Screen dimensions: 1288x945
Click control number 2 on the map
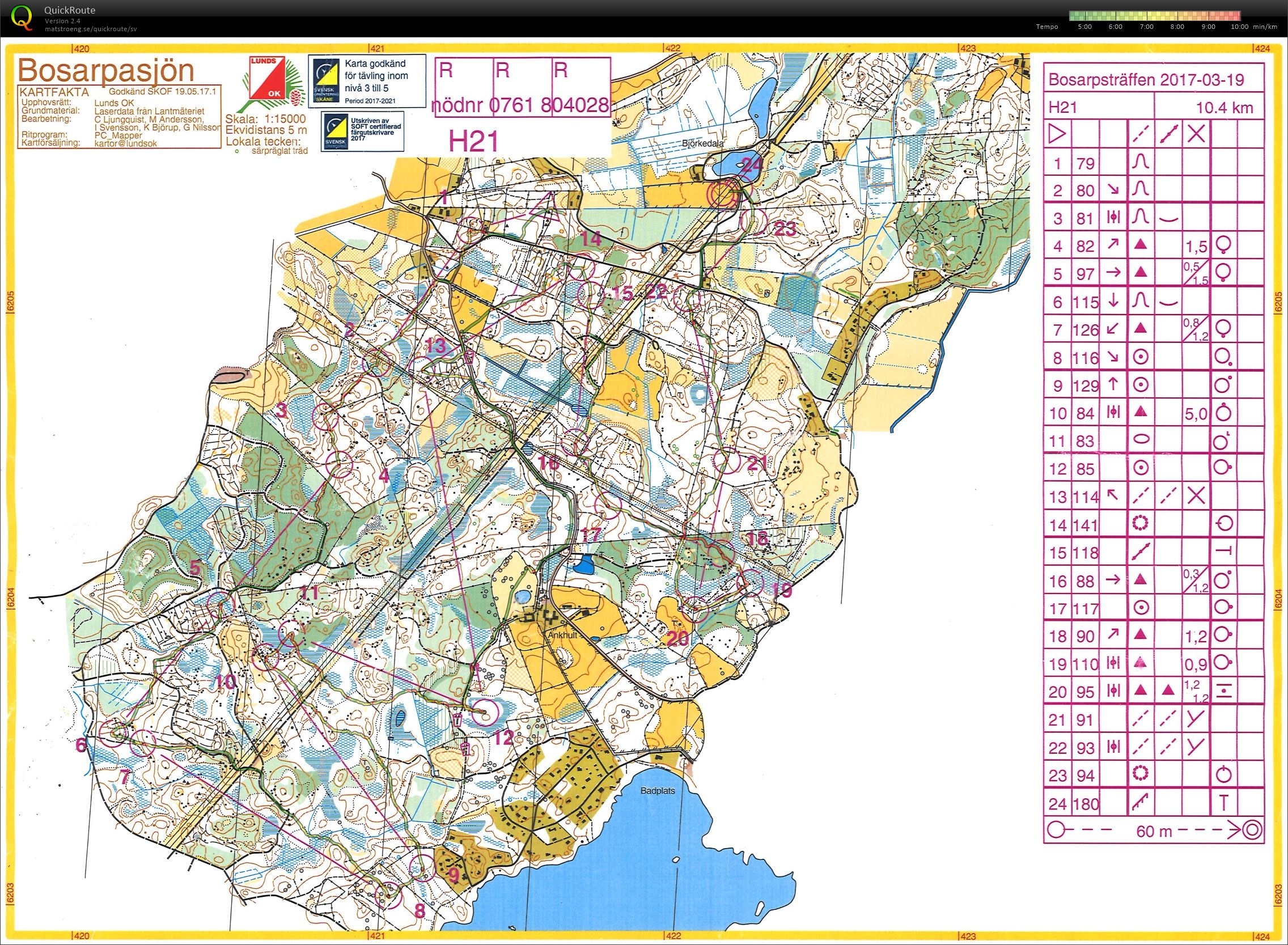[x=349, y=329]
